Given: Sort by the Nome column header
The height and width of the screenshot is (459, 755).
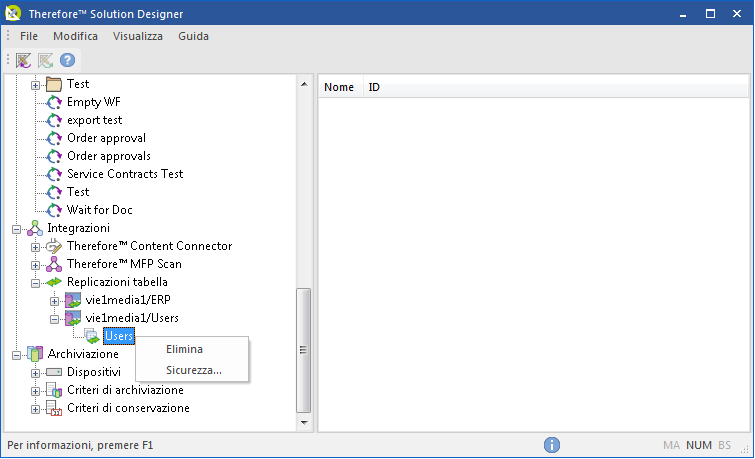Looking at the screenshot, I should [340, 87].
